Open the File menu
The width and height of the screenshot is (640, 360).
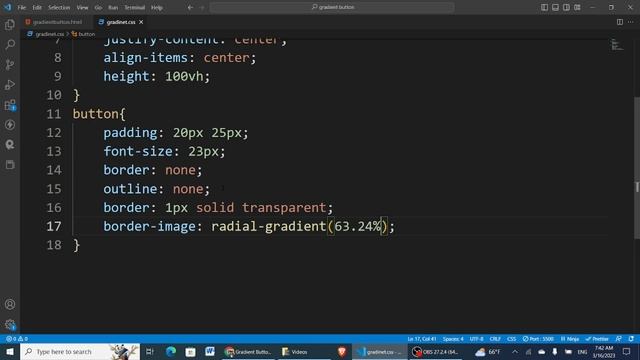pyautogui.click(x=22, y=7)
